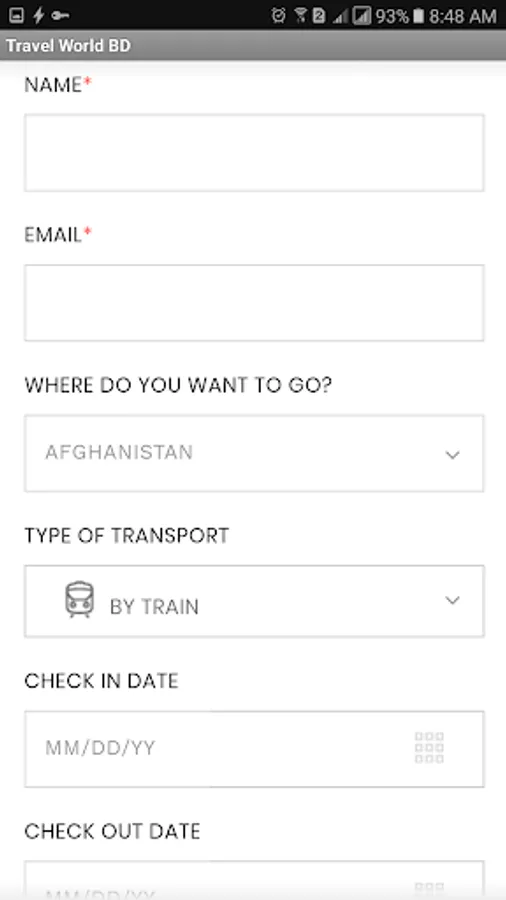Open calendar icon for check out date
506x900 pixels.
point(429,890)
